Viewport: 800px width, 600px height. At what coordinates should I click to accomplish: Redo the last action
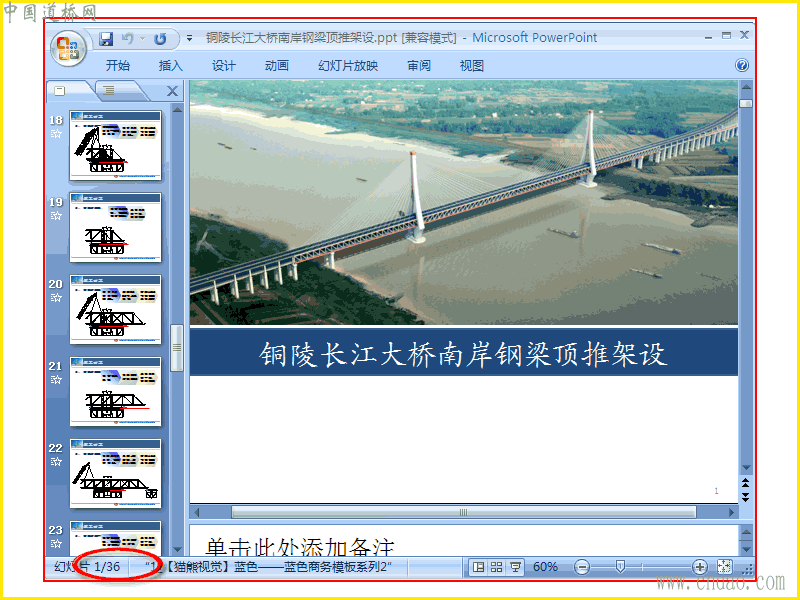160,39
